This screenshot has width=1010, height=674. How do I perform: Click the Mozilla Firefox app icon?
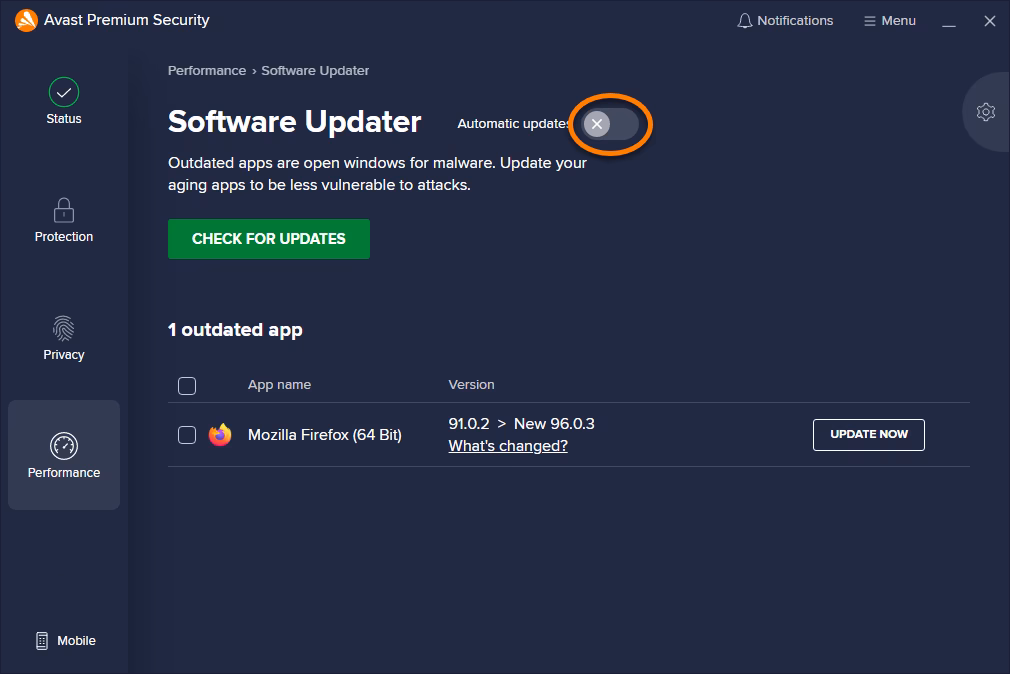tap(220, 435)
